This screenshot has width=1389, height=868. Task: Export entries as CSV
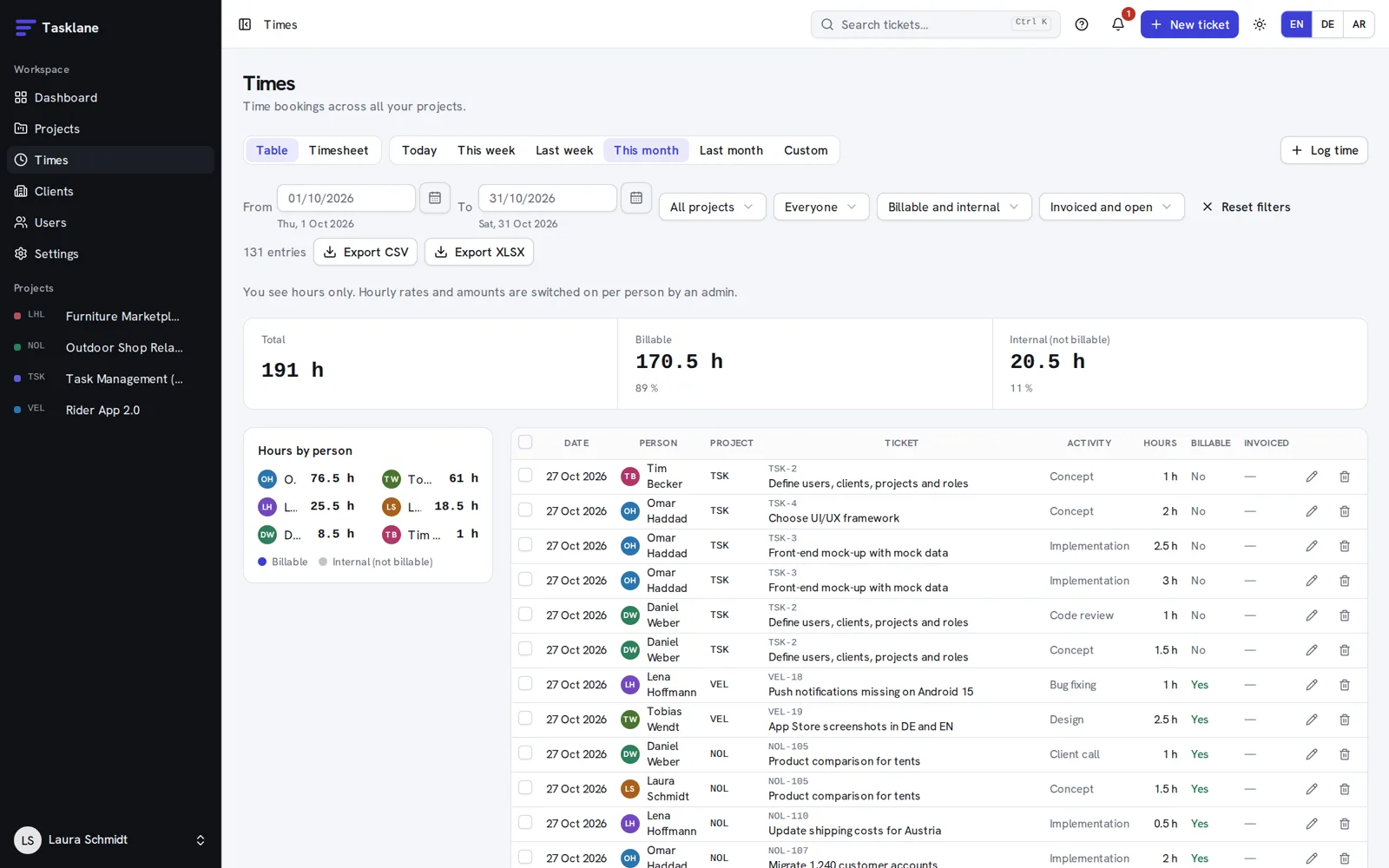[x=365, y=252]
